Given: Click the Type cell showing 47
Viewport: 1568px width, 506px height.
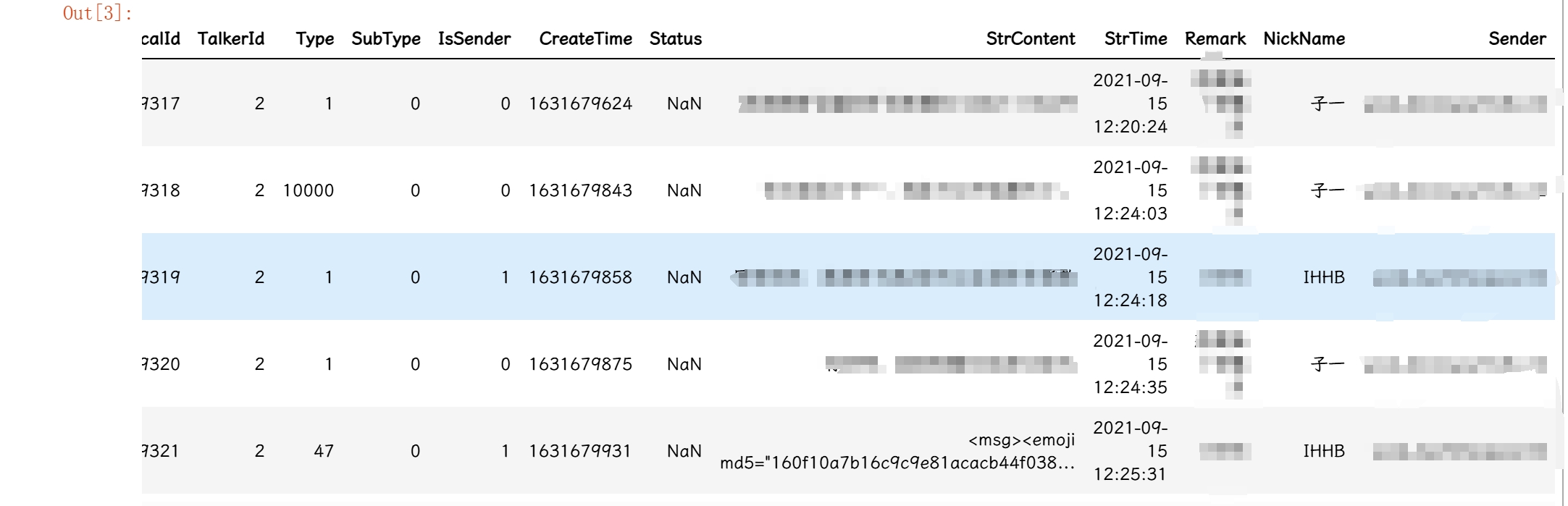Looking at the screenshot, I should (x=324, y=451).
